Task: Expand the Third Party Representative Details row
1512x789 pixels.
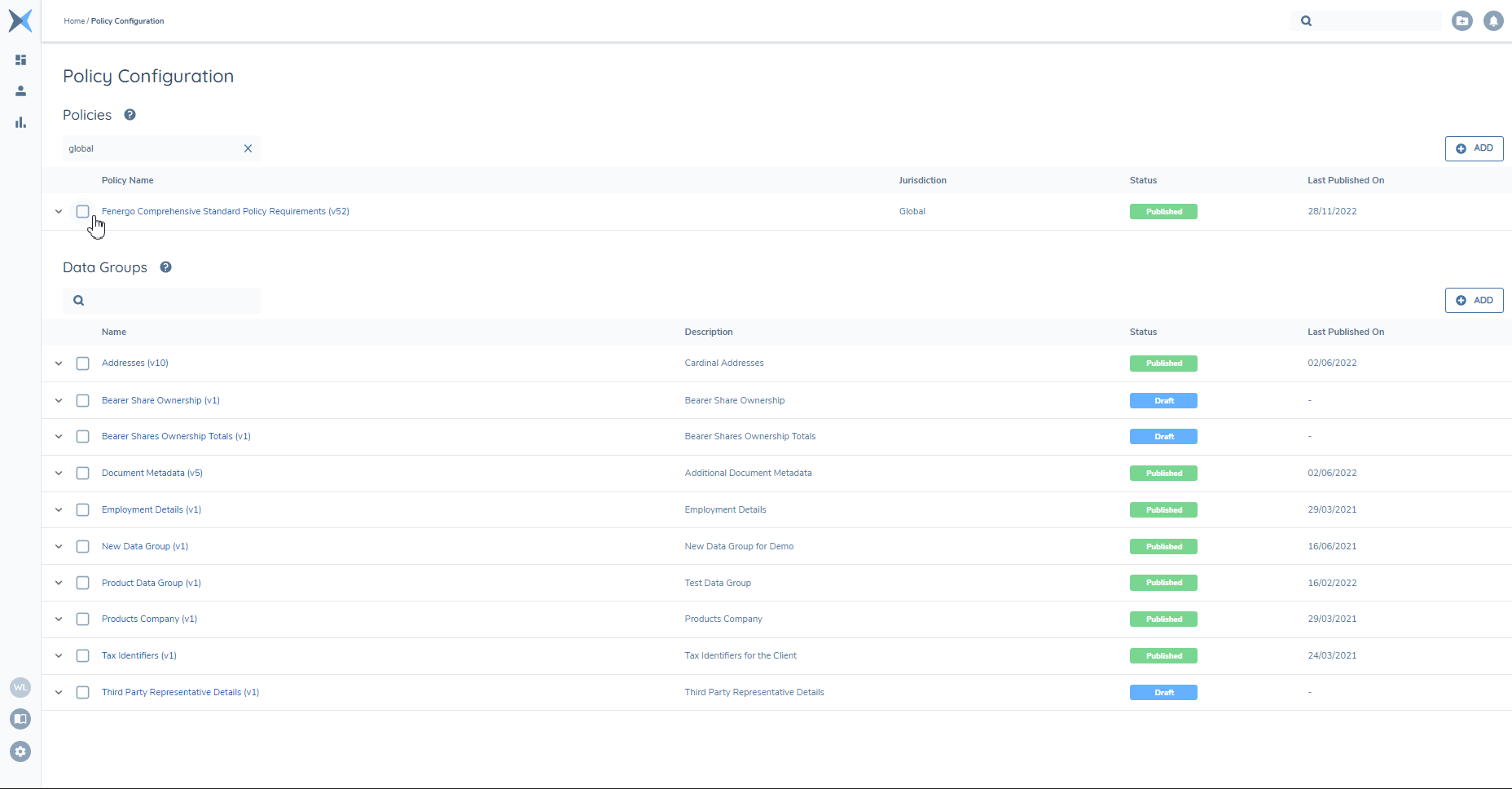Action: tap(59, 693)
